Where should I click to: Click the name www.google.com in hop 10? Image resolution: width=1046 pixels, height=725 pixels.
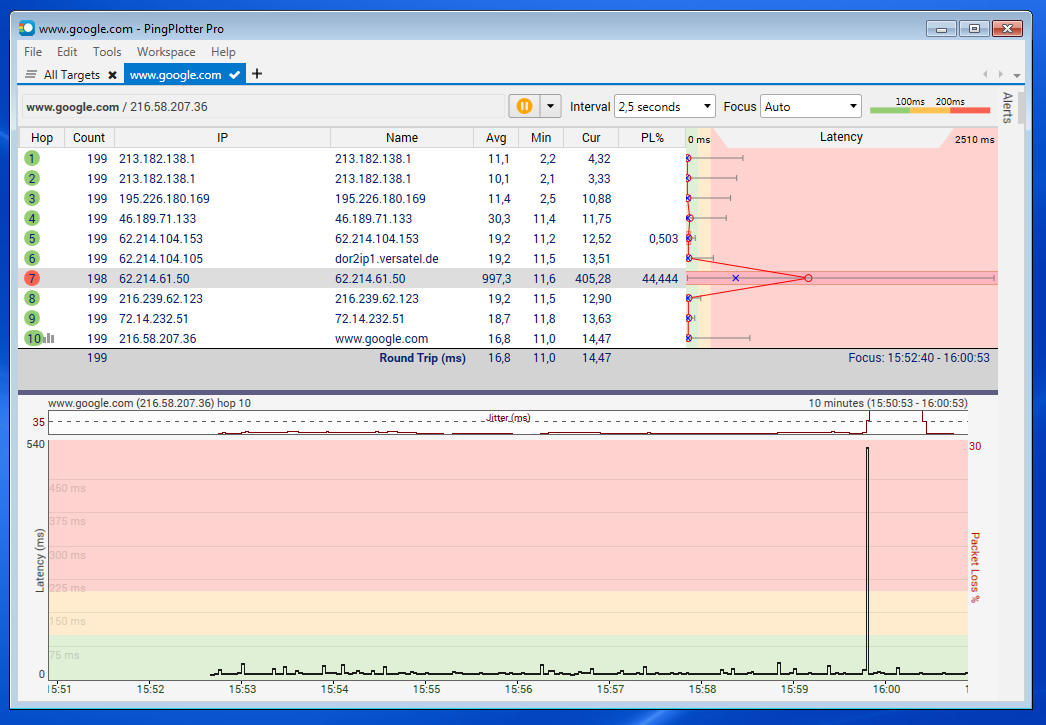coord(381,339)
